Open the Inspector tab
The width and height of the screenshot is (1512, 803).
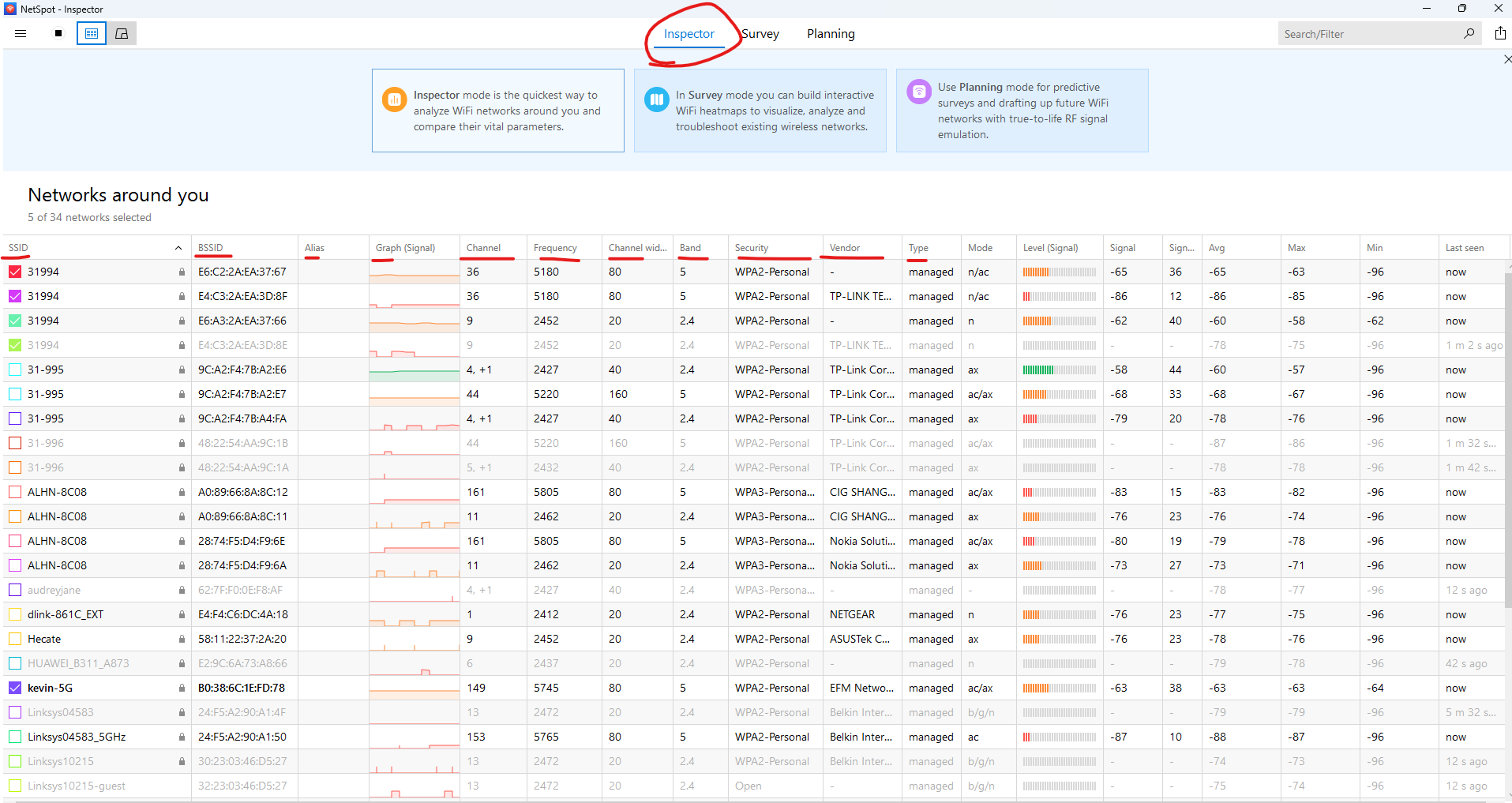(x=688, y=34)
